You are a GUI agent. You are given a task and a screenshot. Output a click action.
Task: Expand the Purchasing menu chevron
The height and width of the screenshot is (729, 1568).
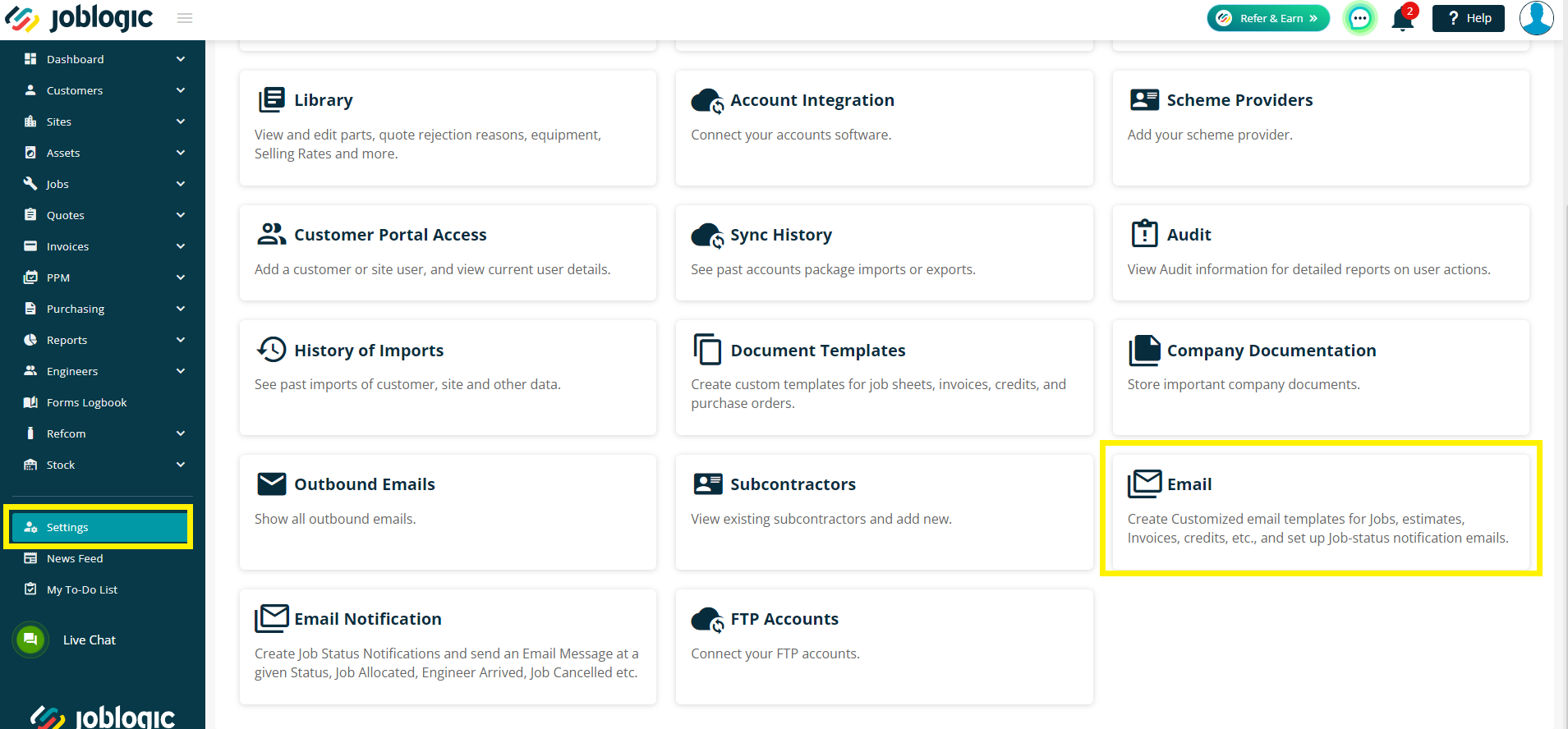pos(181,309)
